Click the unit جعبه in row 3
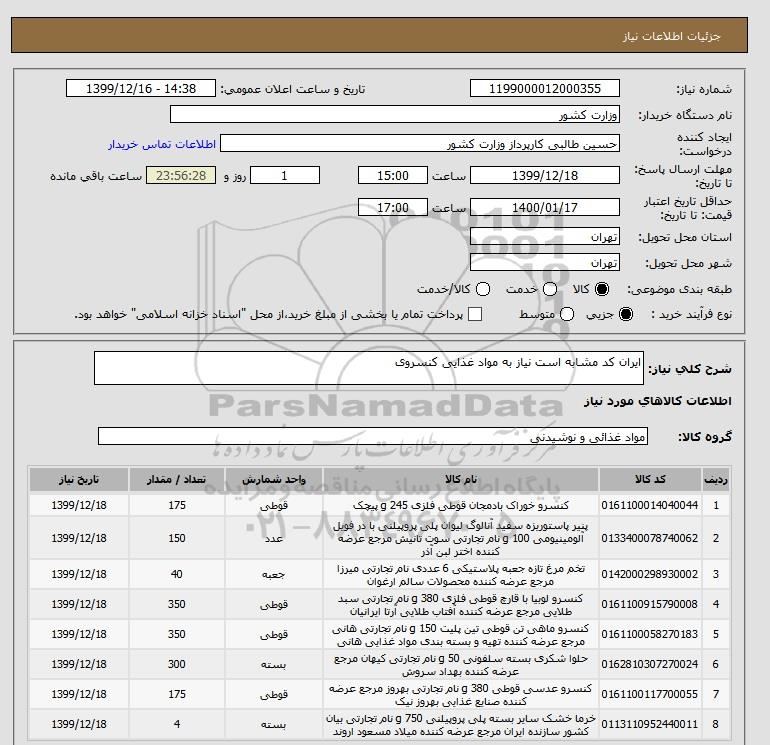 pos(274,574)
